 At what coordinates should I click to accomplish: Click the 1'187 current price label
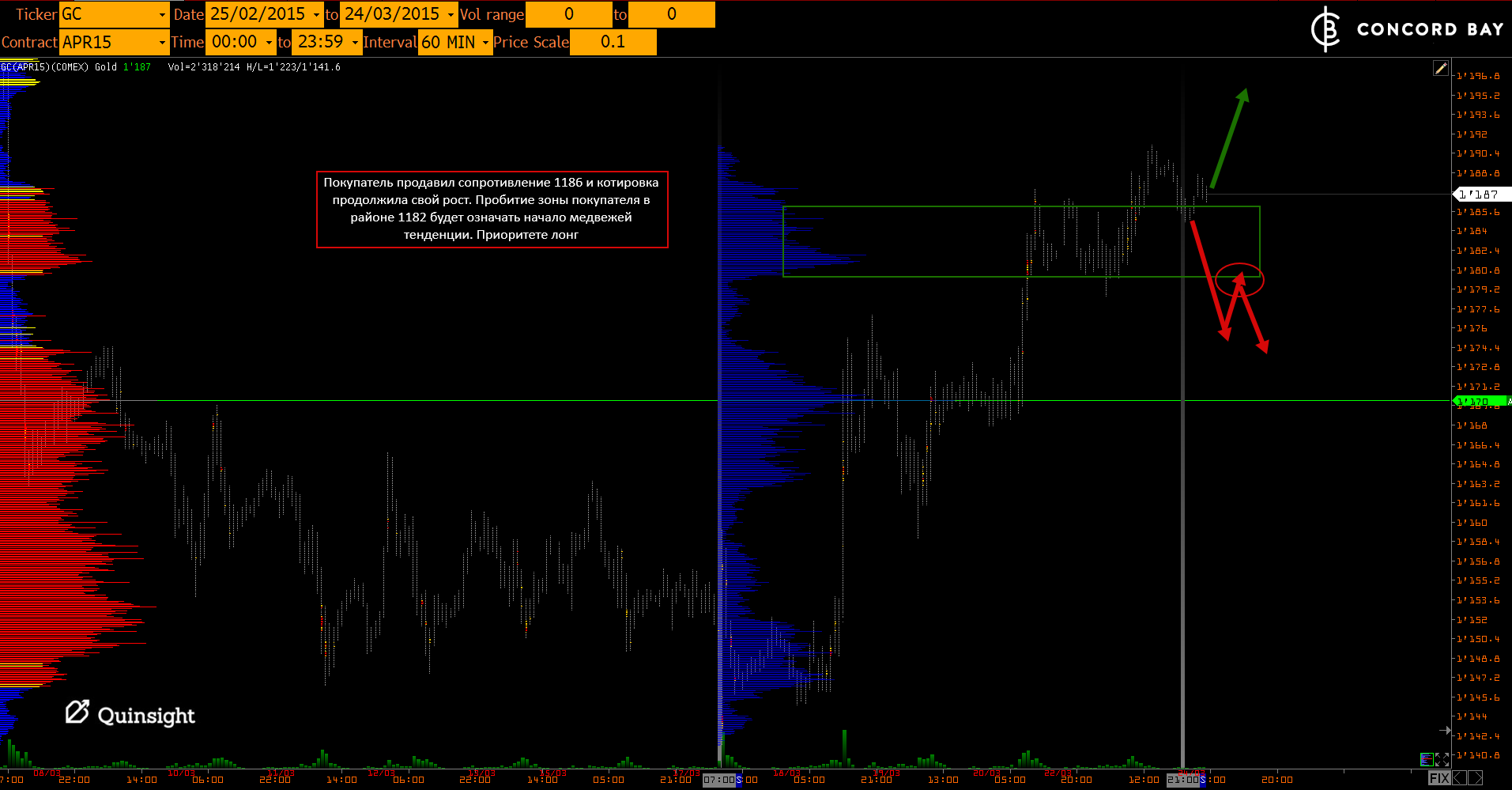pos(1482,194)
